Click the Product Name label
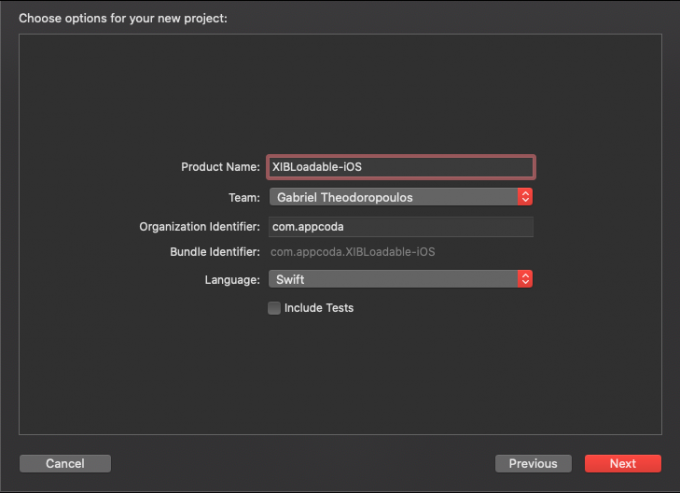The image size is (680, 493). pos(220,167)
